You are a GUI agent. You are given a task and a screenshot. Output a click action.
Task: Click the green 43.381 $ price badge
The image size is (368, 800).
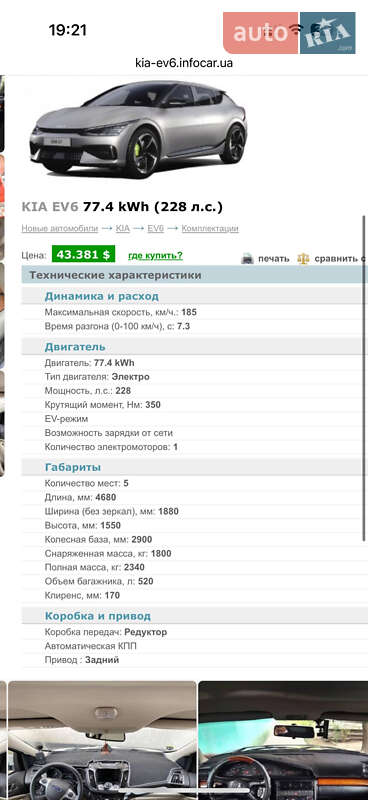(x=83, y=255)
